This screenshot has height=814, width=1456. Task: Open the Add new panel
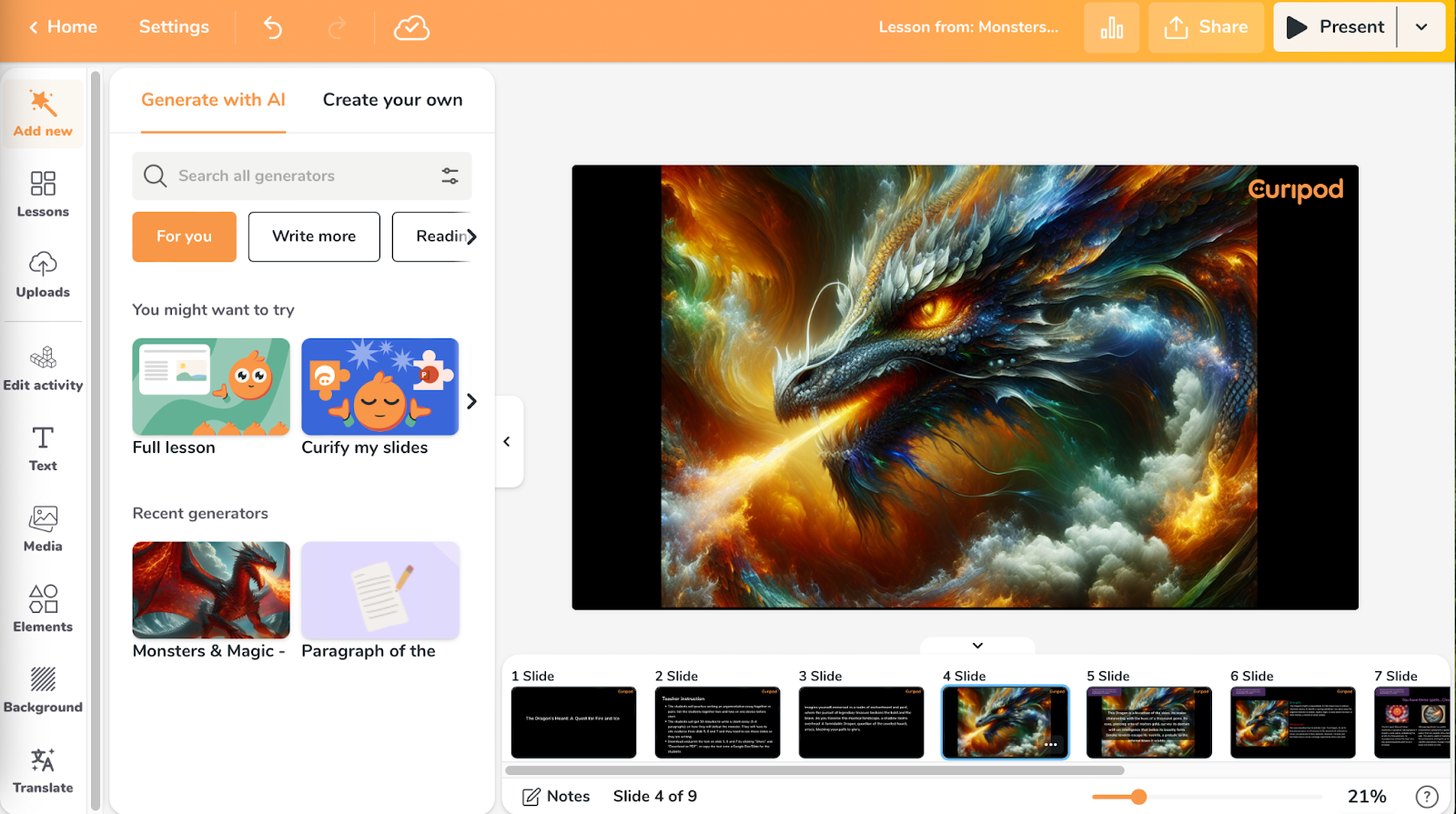pos(43,114)
